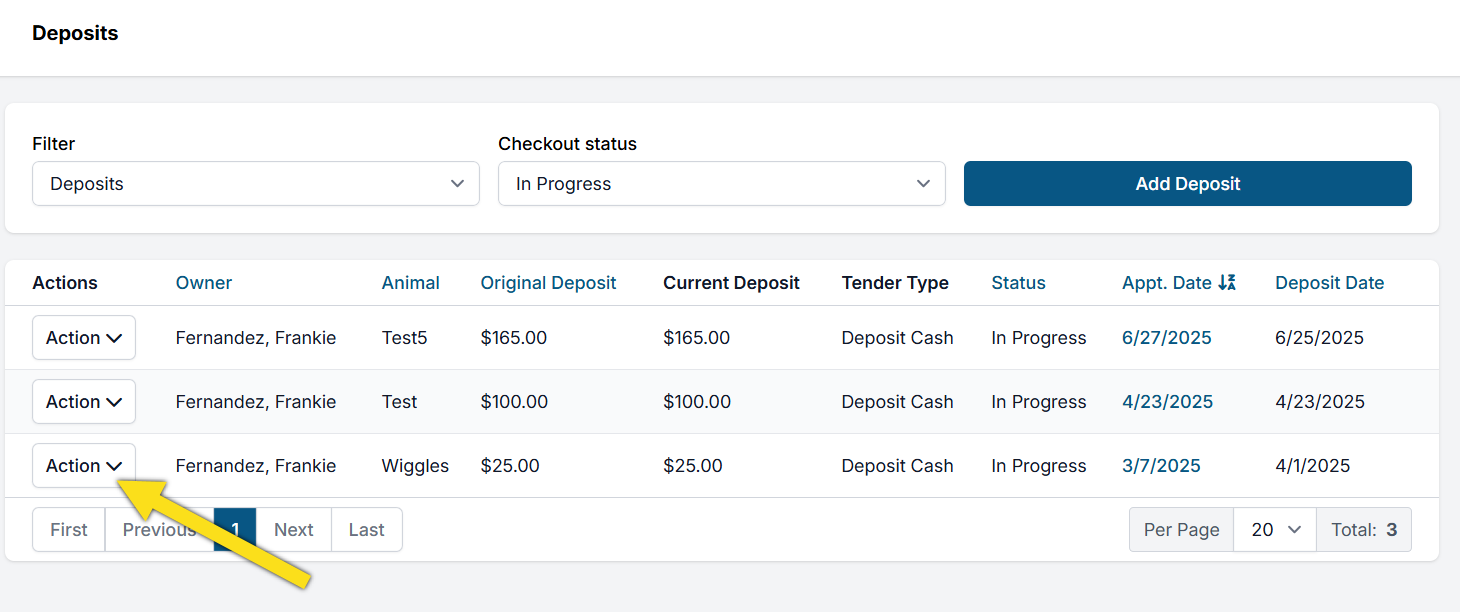Change Per Page count dropdown from 20

[1275, 530]
